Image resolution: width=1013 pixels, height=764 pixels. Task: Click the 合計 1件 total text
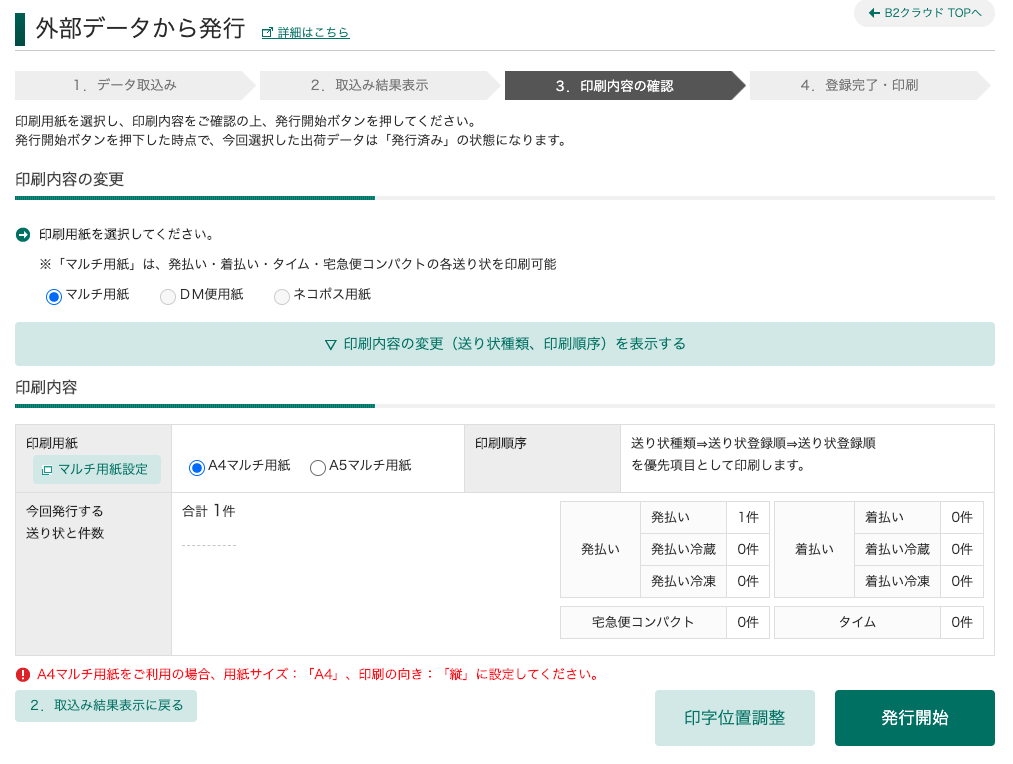click(209, 511)
